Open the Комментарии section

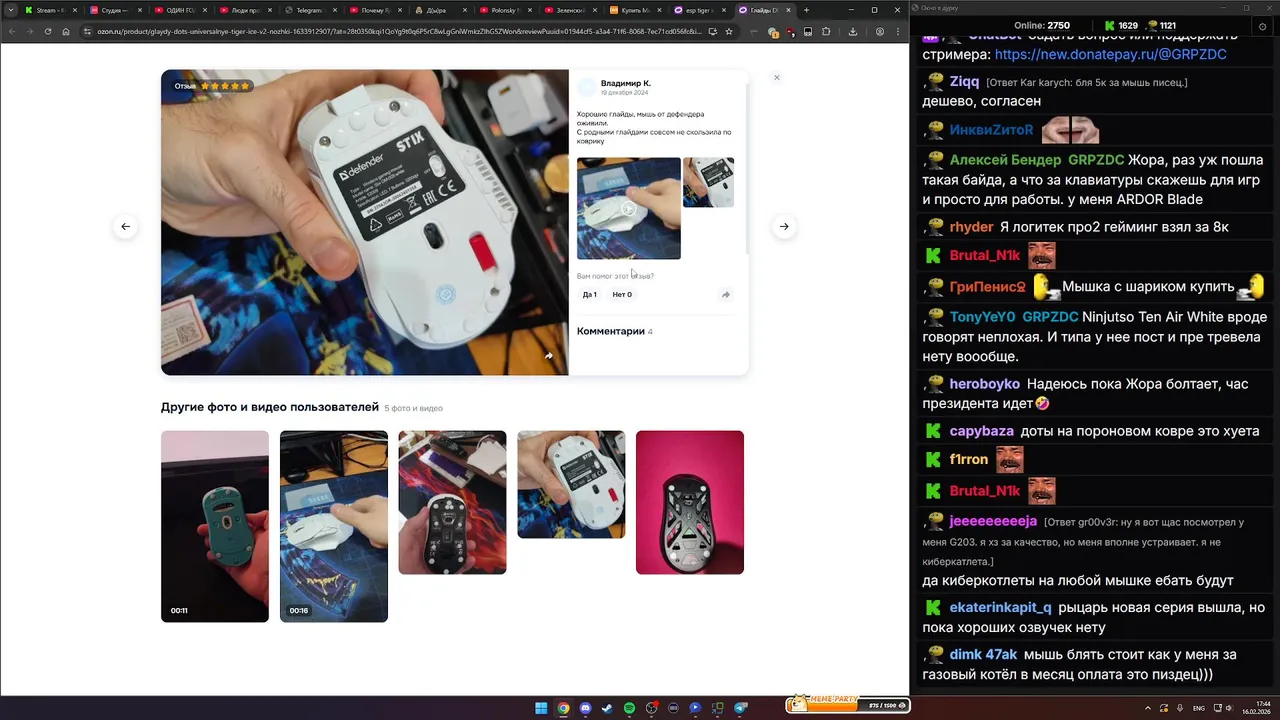point(614,331)
